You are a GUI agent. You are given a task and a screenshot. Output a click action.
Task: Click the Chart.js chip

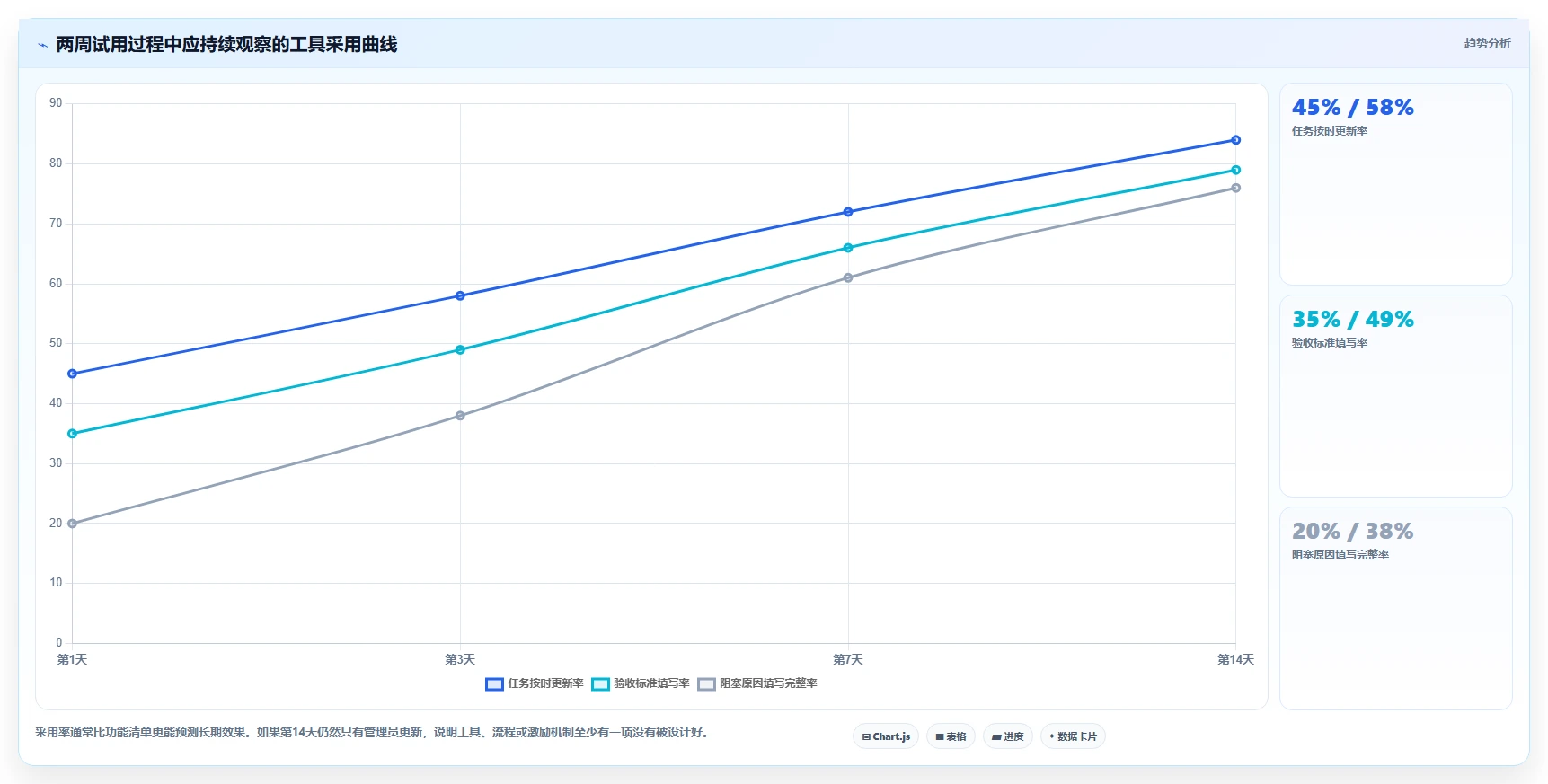[885, 736]
